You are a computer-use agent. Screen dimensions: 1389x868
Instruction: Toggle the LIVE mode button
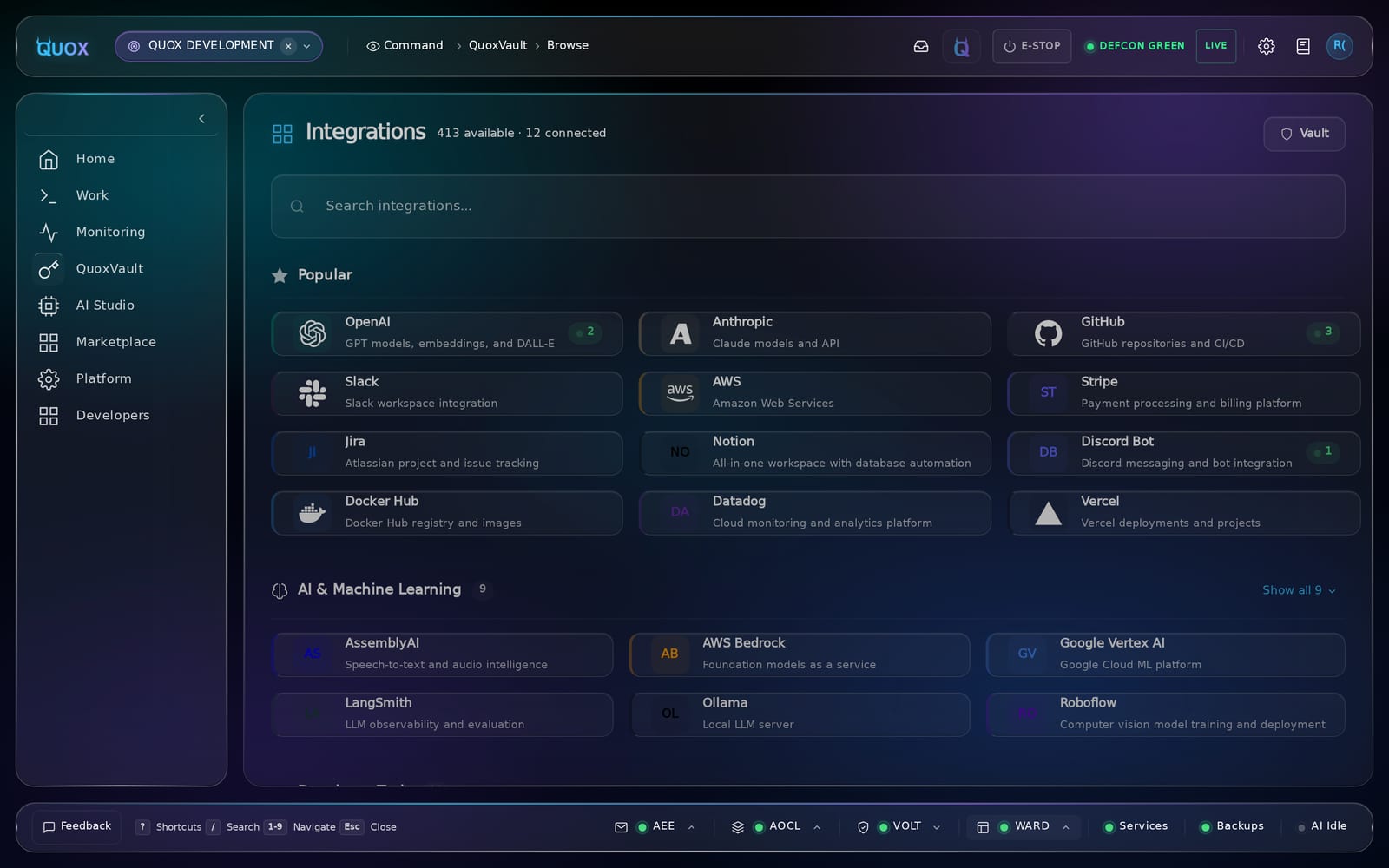pos(1215,46)
